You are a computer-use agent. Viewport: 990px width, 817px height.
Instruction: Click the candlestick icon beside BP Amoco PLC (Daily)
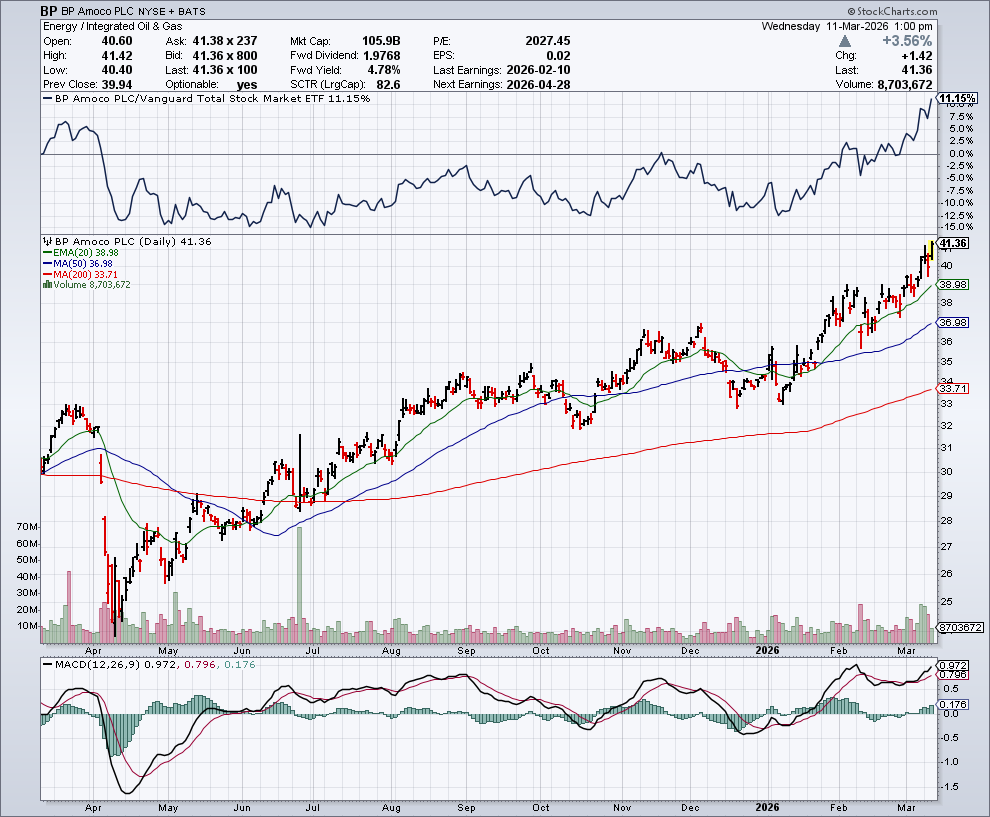[46, 242]
